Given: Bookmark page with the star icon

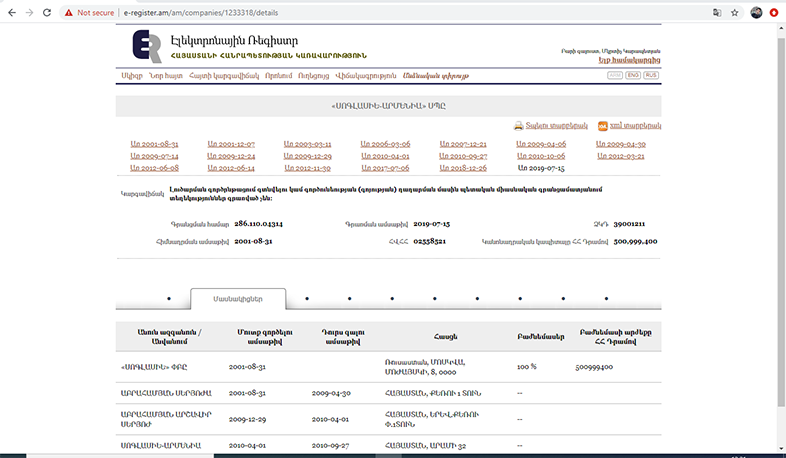Looking at the screenshot, I should pyautogui.click(x=735, y=13).
